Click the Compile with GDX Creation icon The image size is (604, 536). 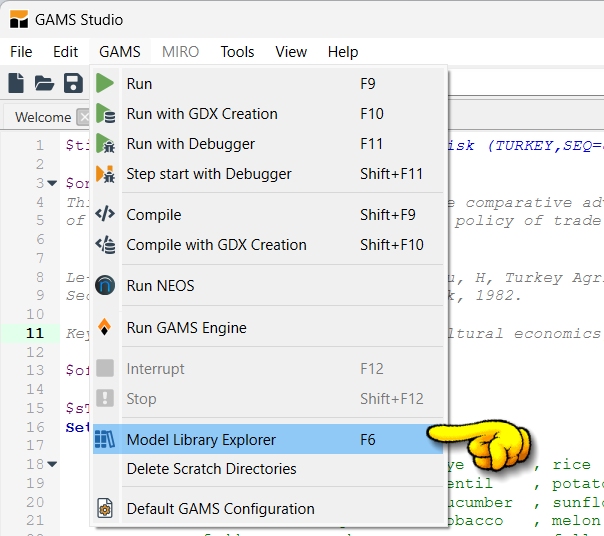tap(106, 245)
